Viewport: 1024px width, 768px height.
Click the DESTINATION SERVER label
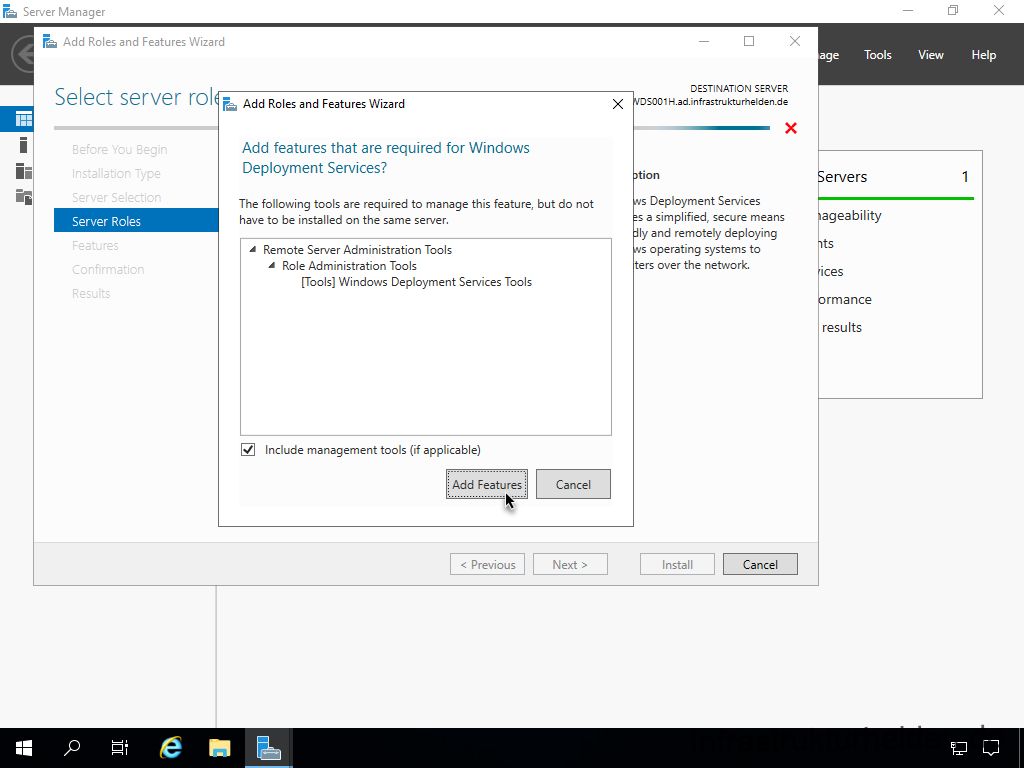[739, 88]
